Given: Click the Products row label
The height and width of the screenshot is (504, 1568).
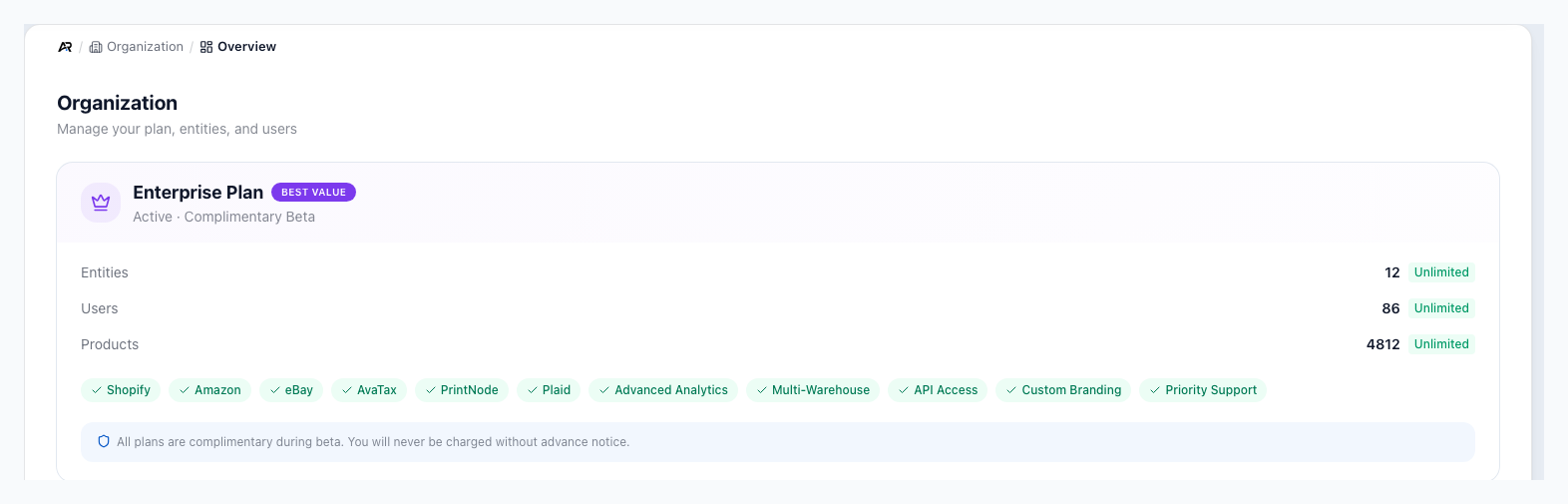Looking at the screenshot, I should [110, 344].
